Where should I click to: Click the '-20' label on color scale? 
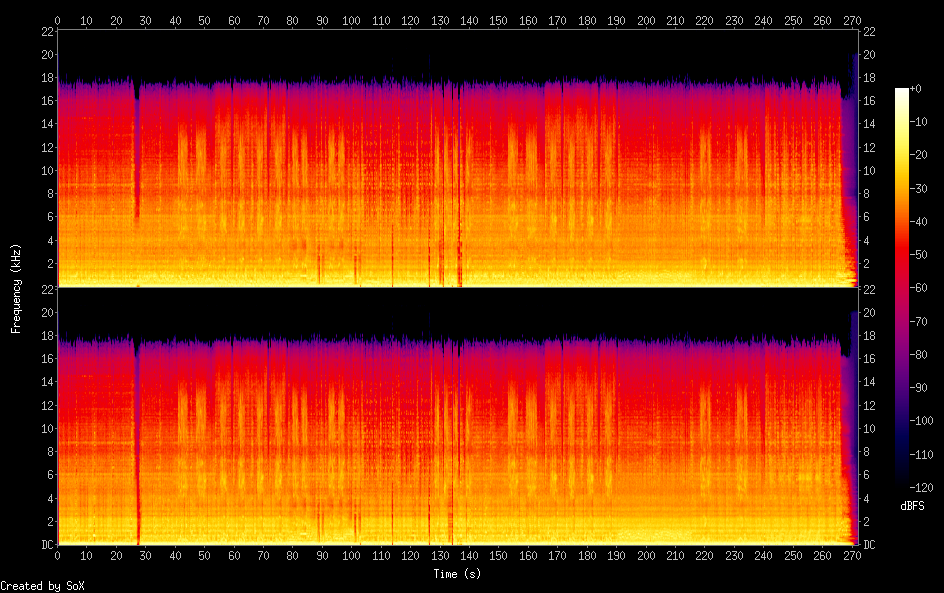coord(919,155)
